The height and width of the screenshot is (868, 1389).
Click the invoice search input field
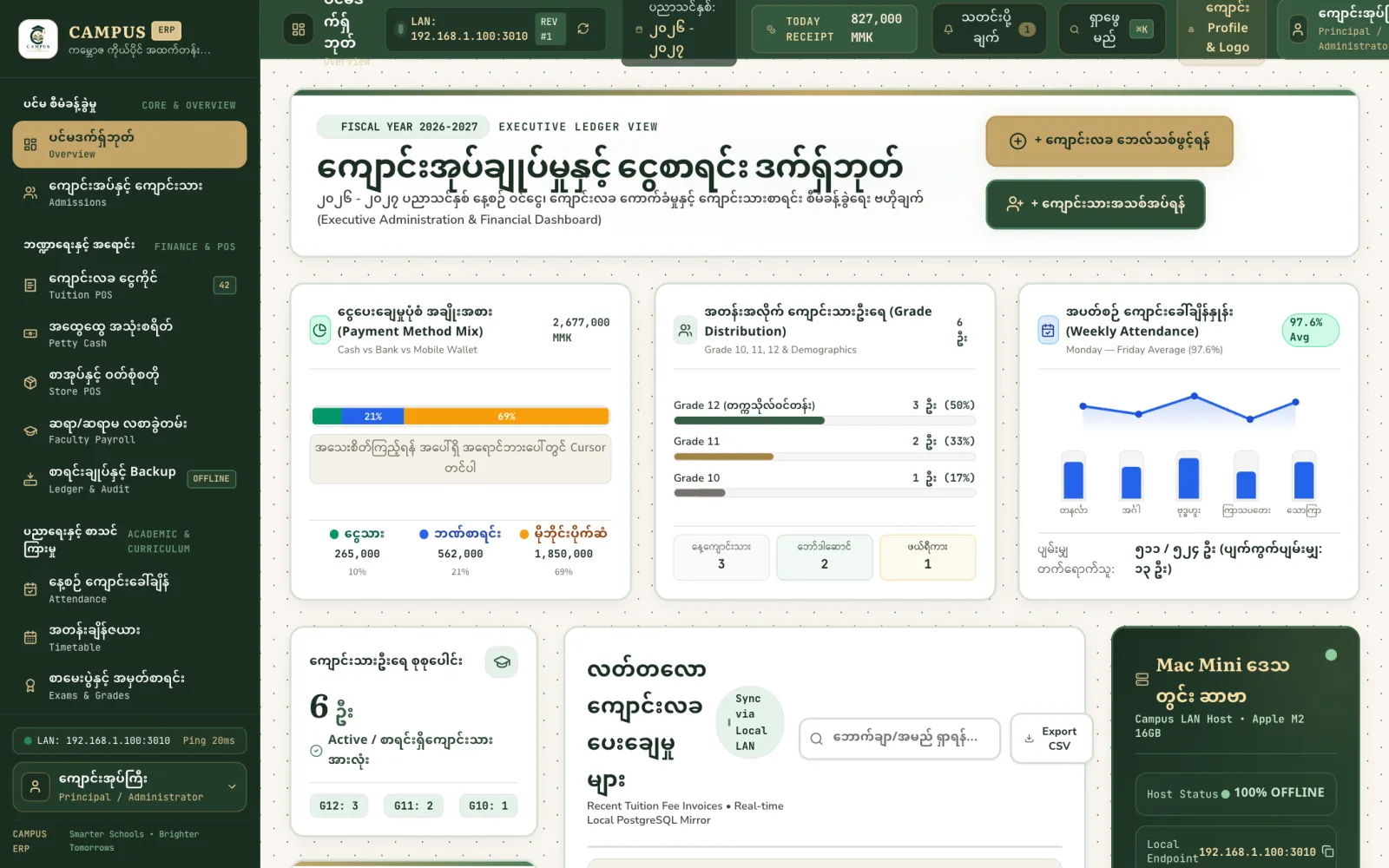coord(899,738)
